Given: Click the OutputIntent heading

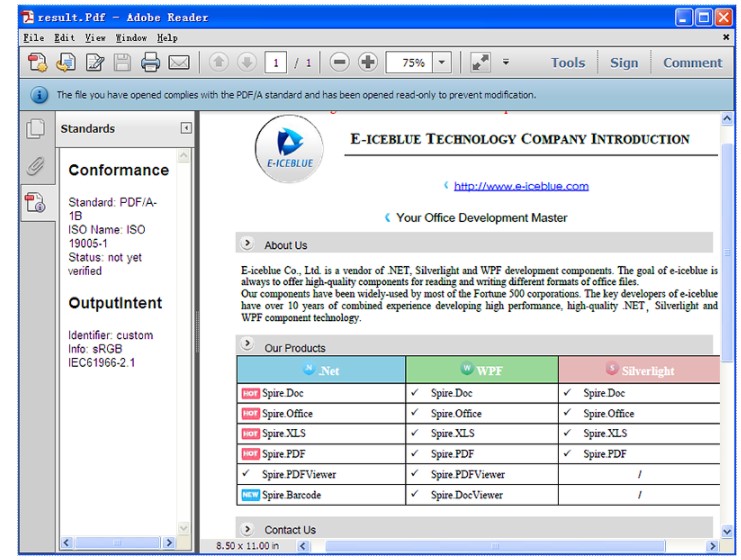Looking at the screenshot, I should tap(115, 303).
